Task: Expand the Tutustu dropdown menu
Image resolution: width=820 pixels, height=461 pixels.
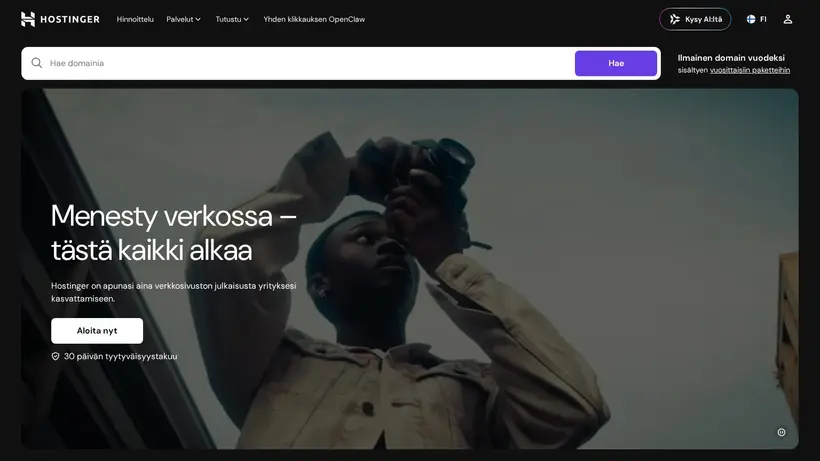Action: [x=232, y=19]
